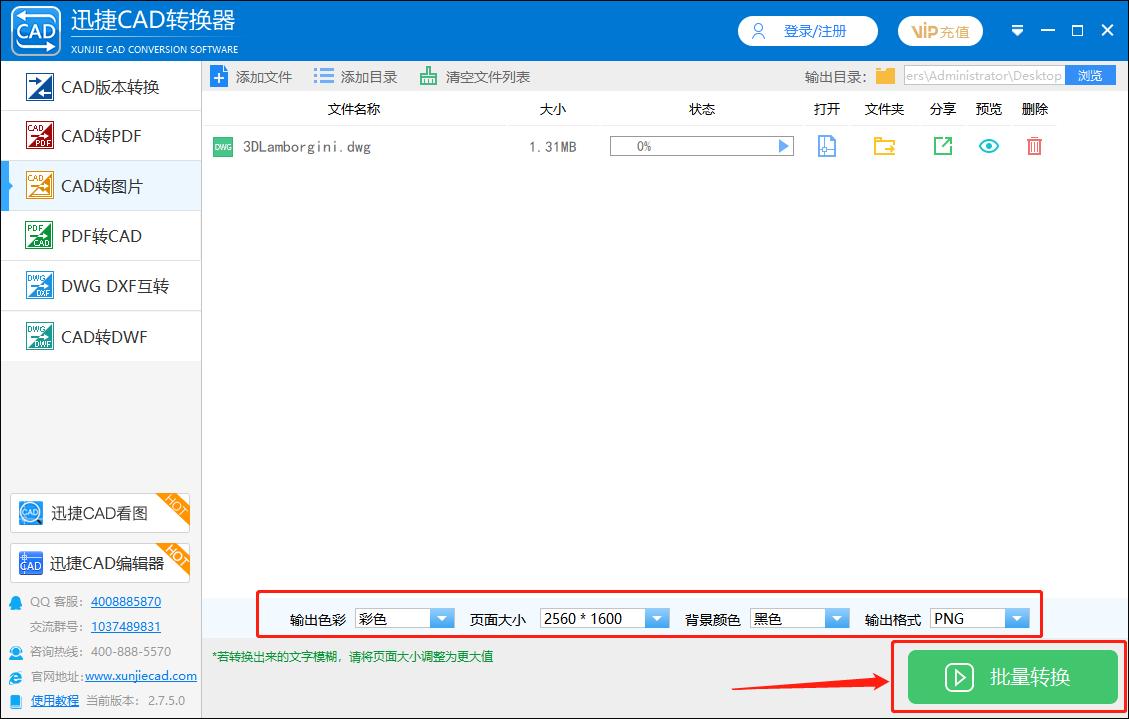Viewport: 1129px width, 719px height.
Task: Expand the 页面大小 page size dropdown
Action: pyautogui.click(x=657, y=618)
